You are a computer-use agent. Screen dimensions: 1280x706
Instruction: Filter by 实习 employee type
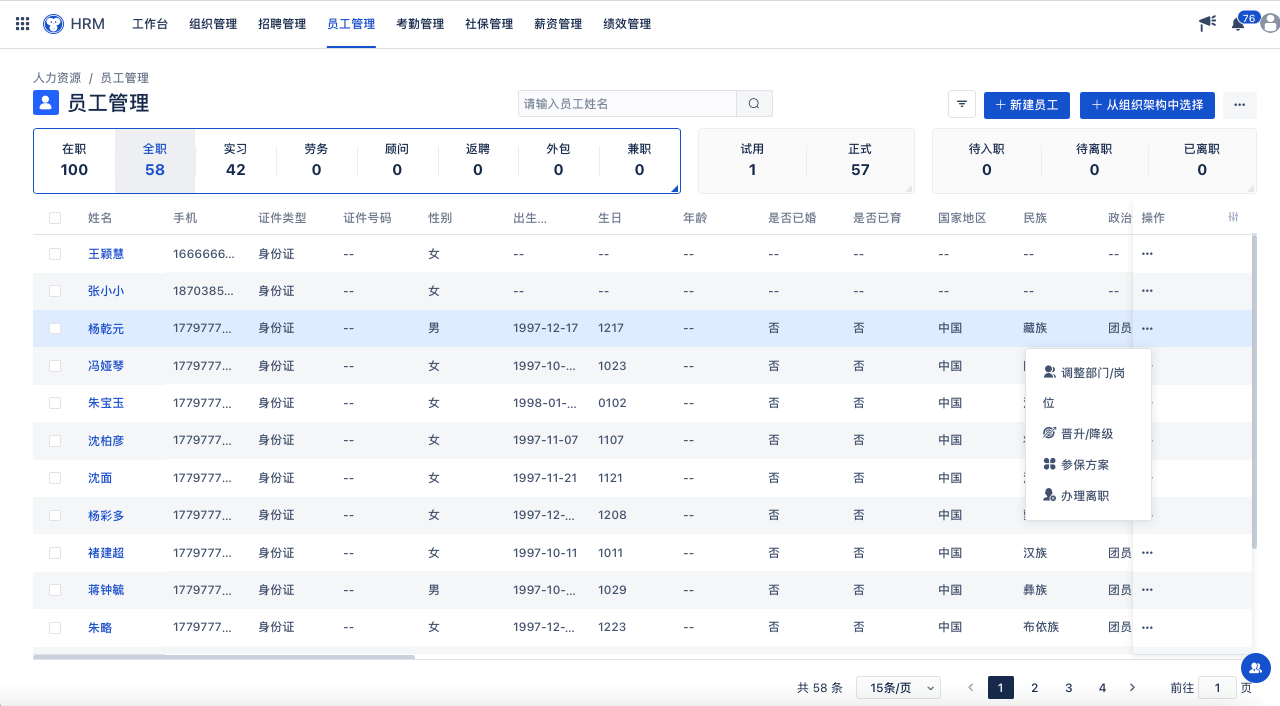click(x=236, y=160)
